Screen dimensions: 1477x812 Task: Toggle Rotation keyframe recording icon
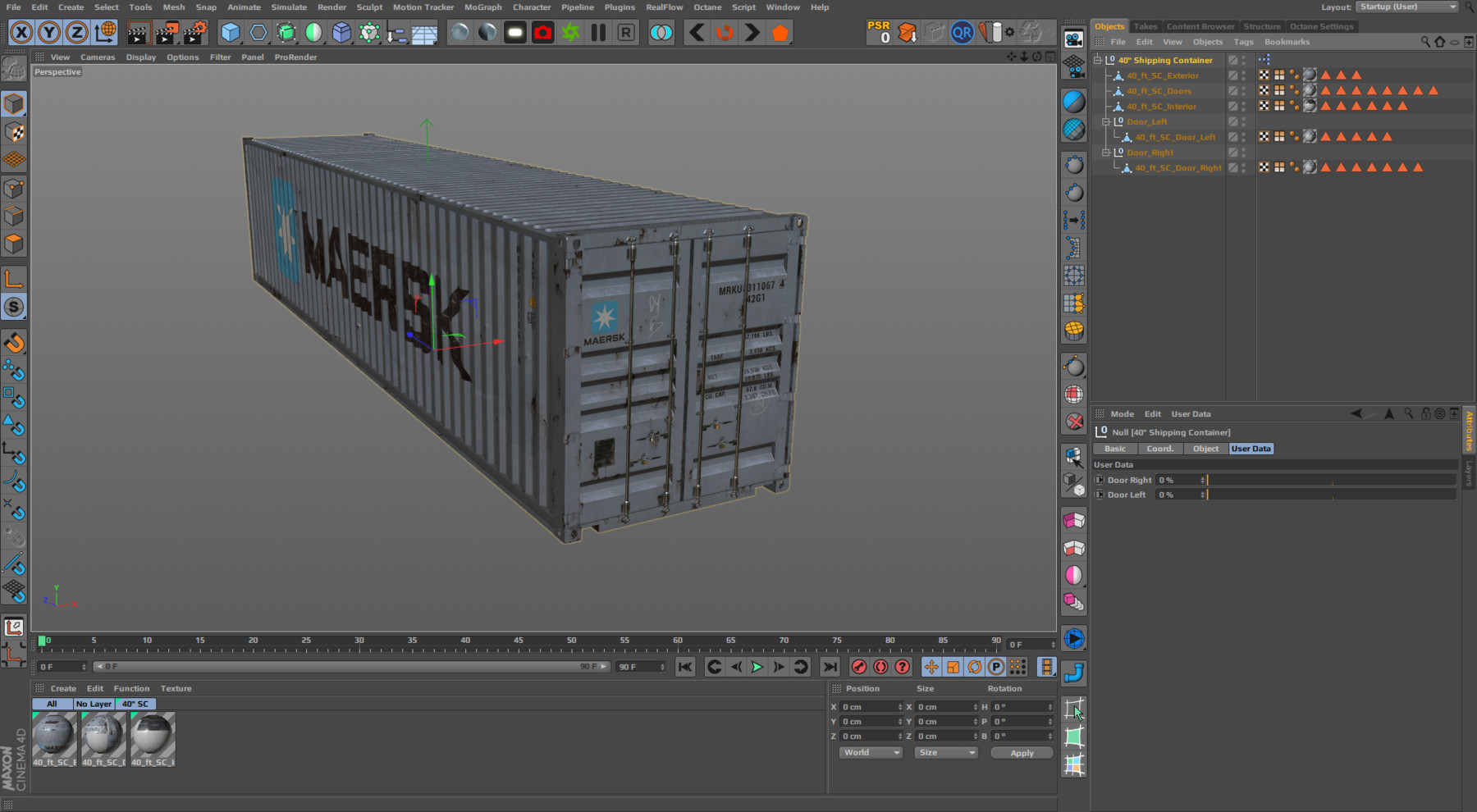(974, 667)
